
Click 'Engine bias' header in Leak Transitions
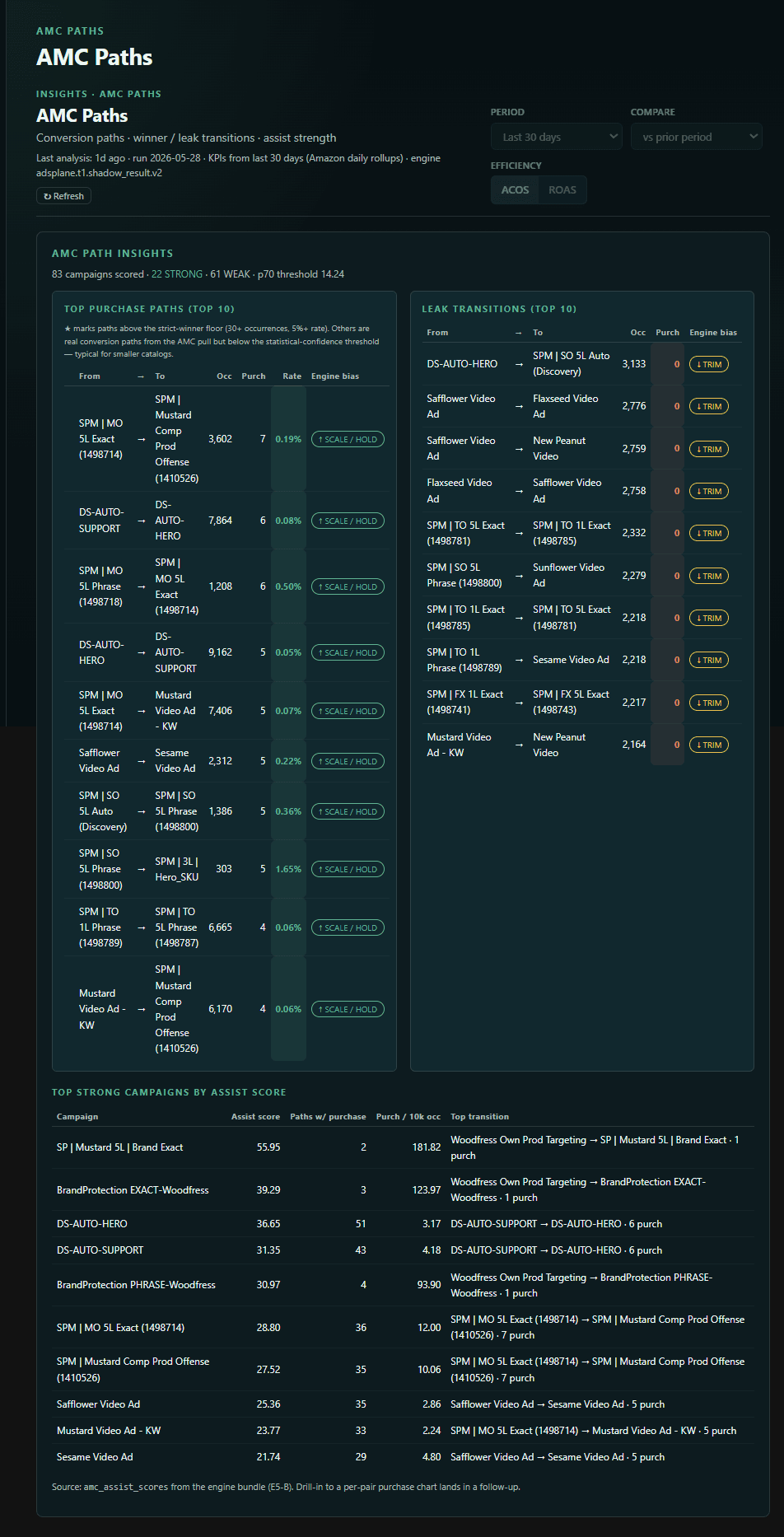tap(713, 333)
